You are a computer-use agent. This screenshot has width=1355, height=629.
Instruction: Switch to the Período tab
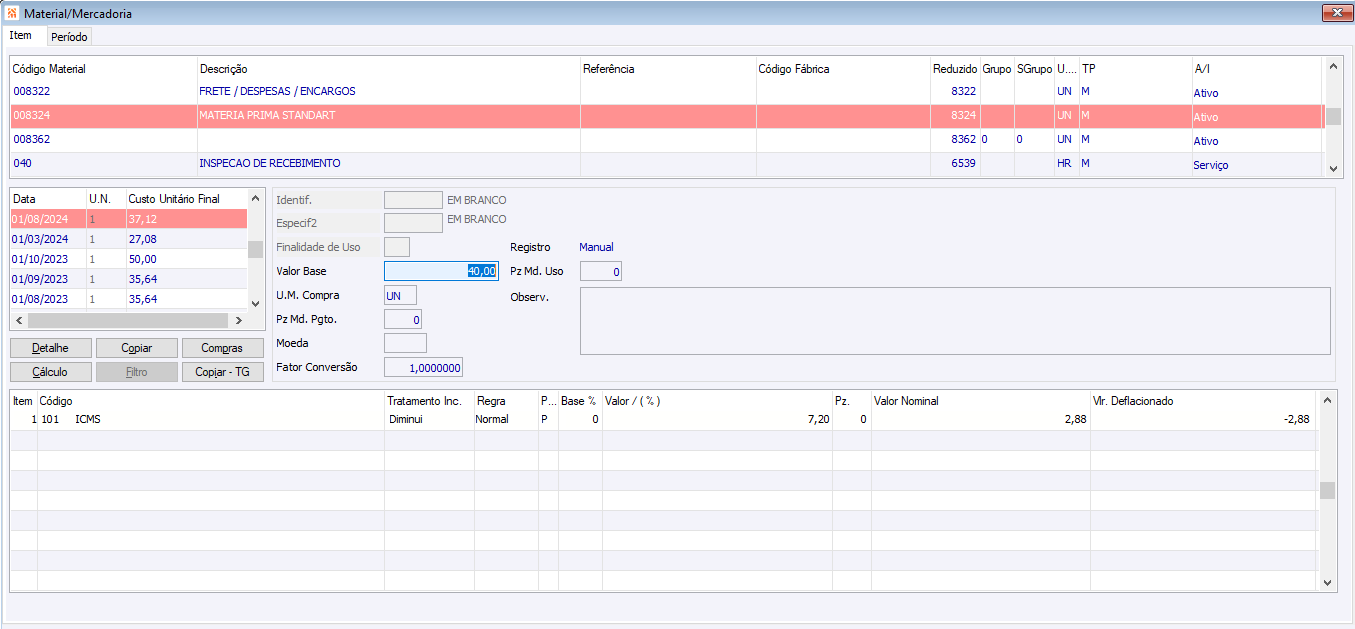69,37
